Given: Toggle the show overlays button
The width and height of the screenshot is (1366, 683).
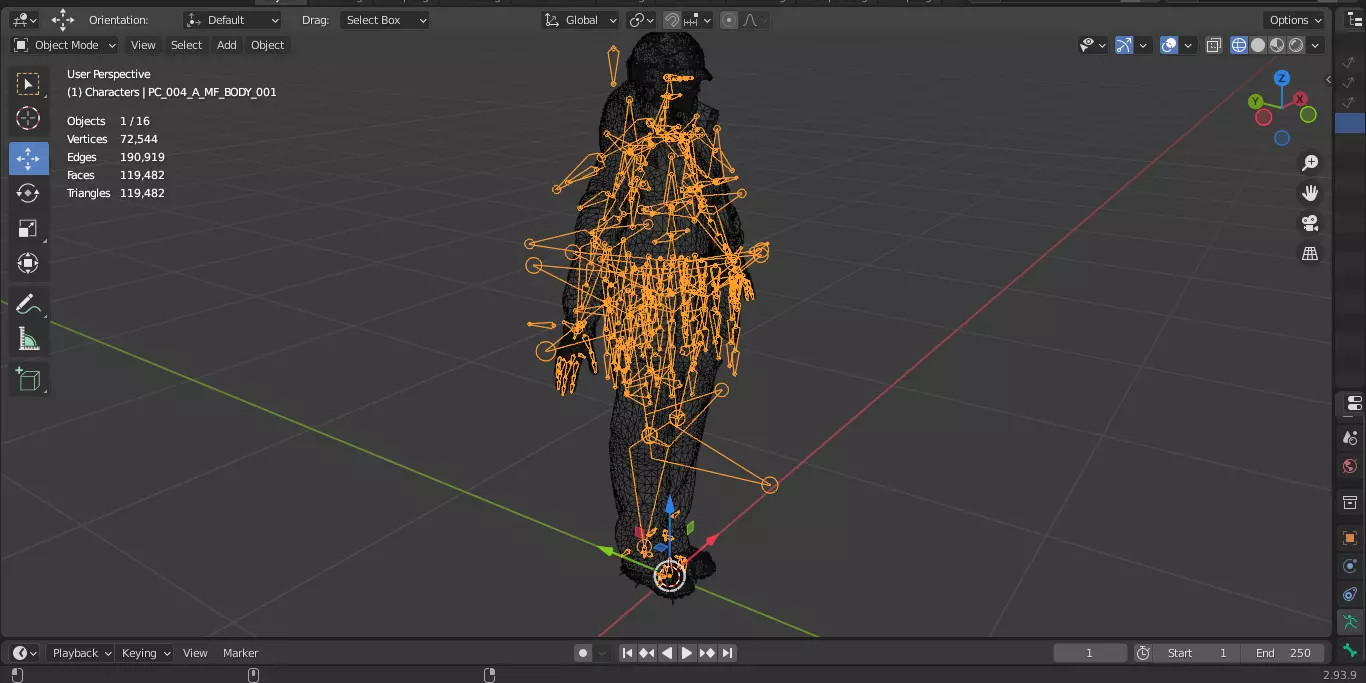Looking at the screenshot, I should (x=1169, y=45).
